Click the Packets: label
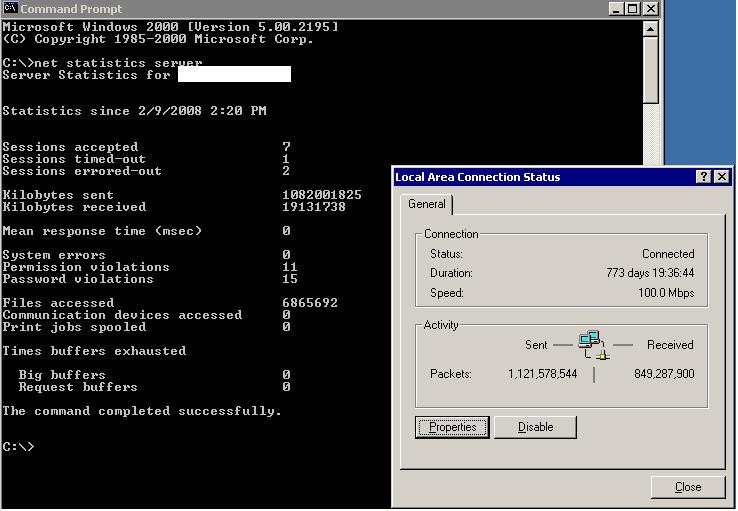The width and height of the screenshot is (738, 511). pyautogui.click(x=450, y=374)
